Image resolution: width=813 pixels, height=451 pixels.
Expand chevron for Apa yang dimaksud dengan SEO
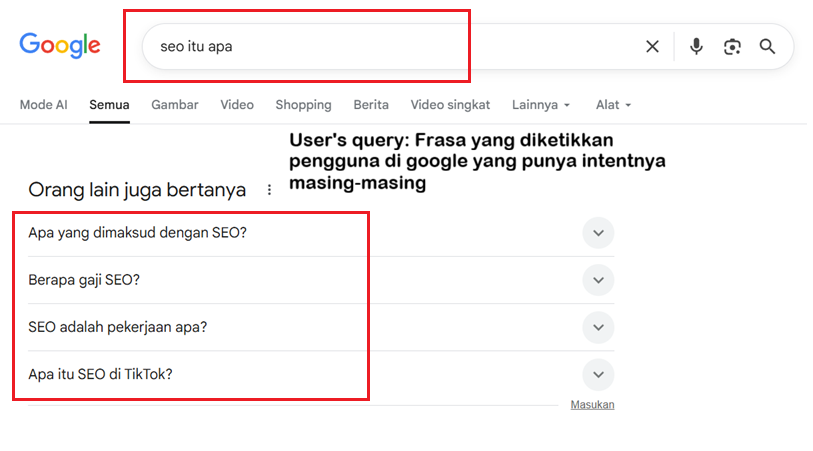pos(598,233)
